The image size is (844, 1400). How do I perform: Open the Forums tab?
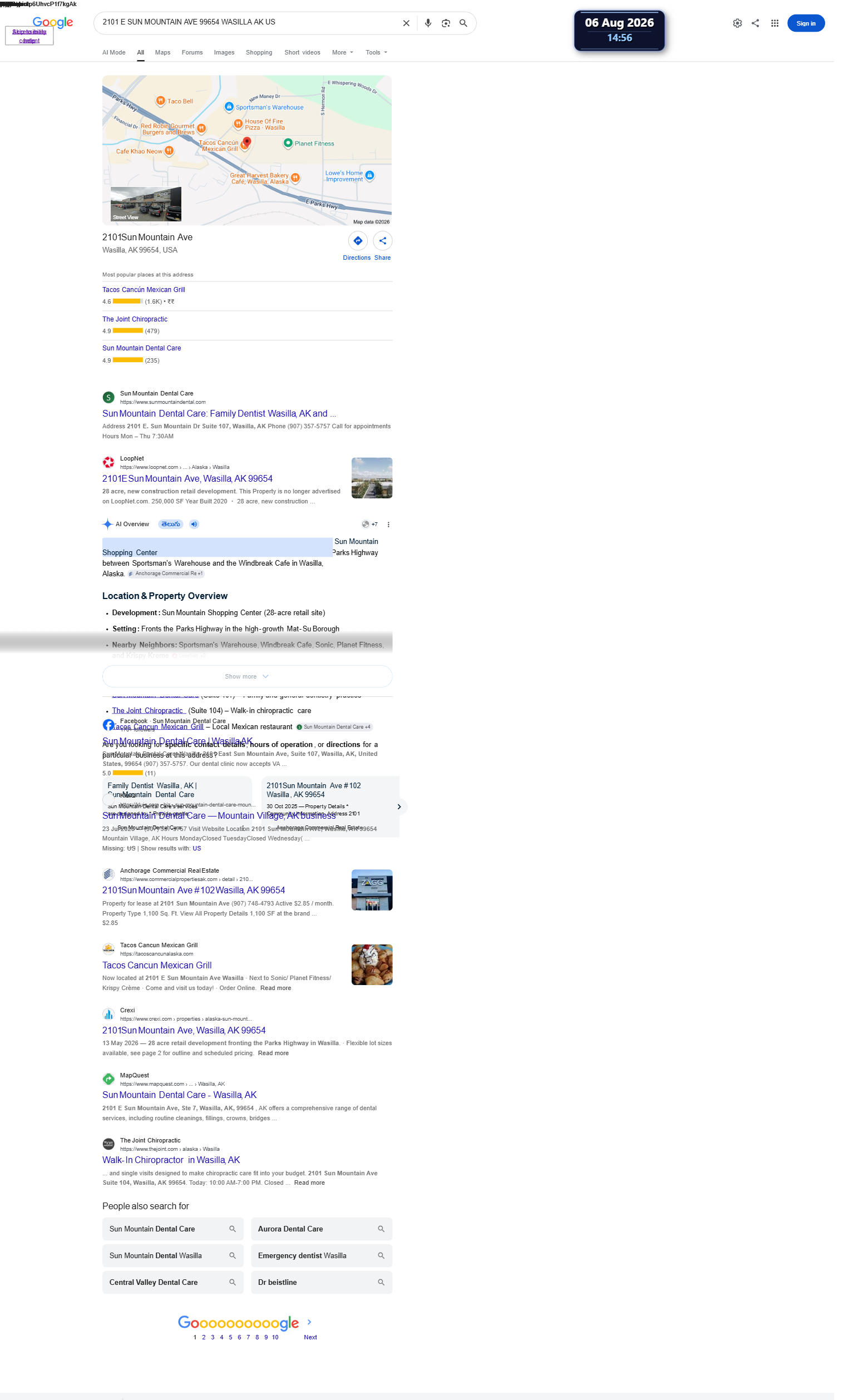192,52
